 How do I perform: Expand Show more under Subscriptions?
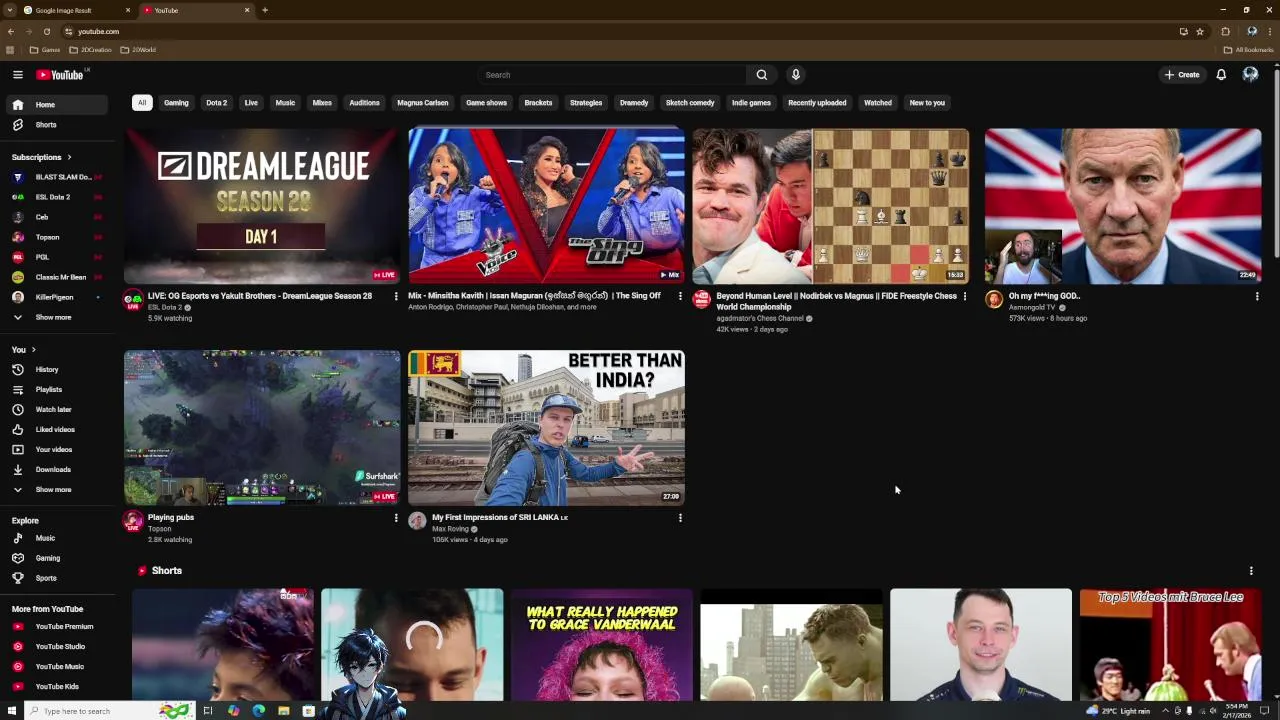point(58,318)
